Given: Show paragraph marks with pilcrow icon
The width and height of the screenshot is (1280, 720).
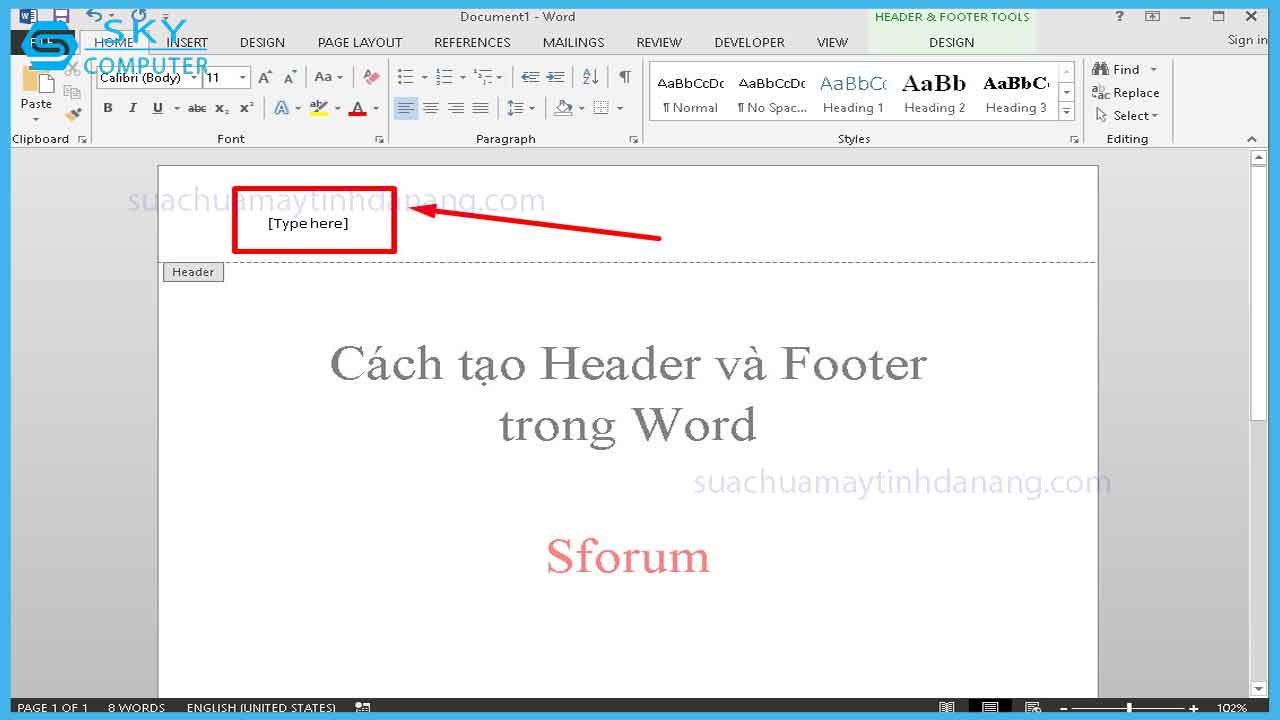Looking at the screenshot, I should coord(624,77).
